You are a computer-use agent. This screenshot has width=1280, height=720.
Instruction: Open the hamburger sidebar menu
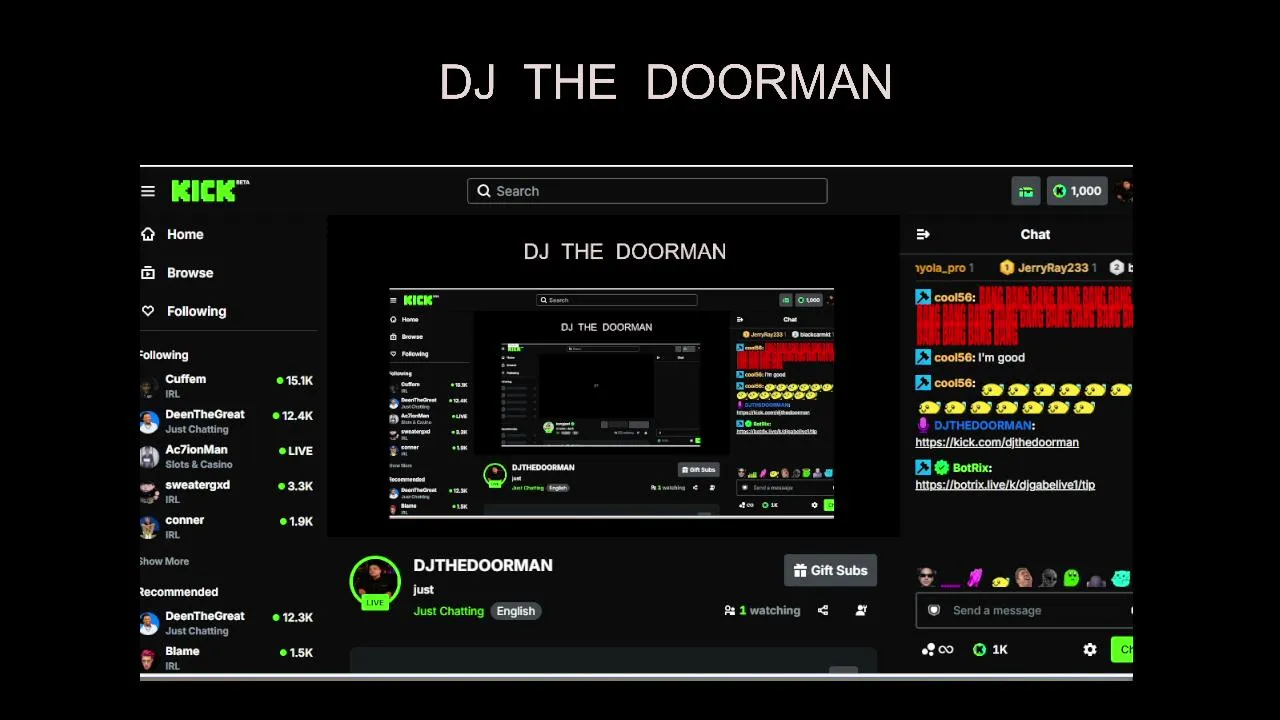pos(148,191)
